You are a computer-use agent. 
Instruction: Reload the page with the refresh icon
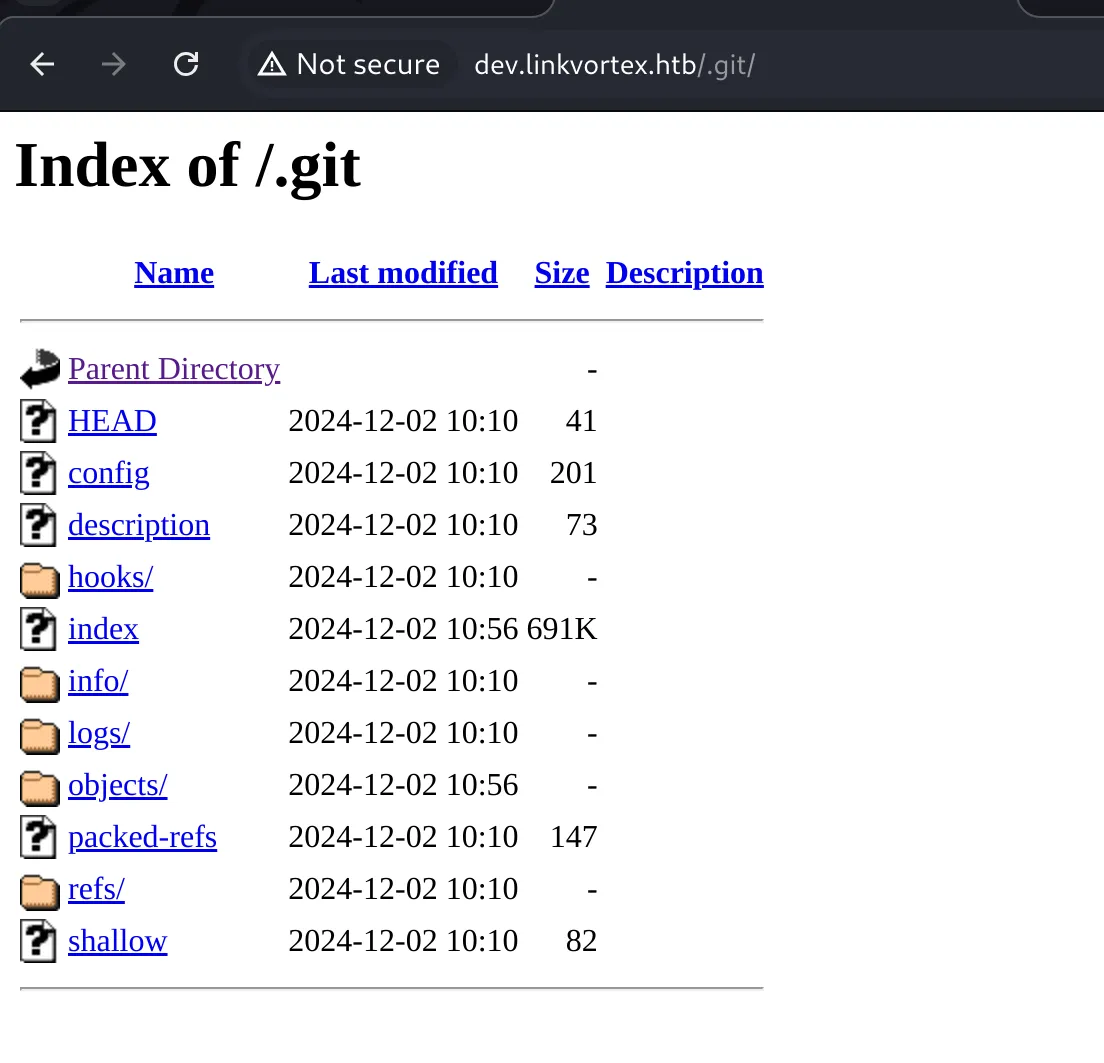[186, 65]
